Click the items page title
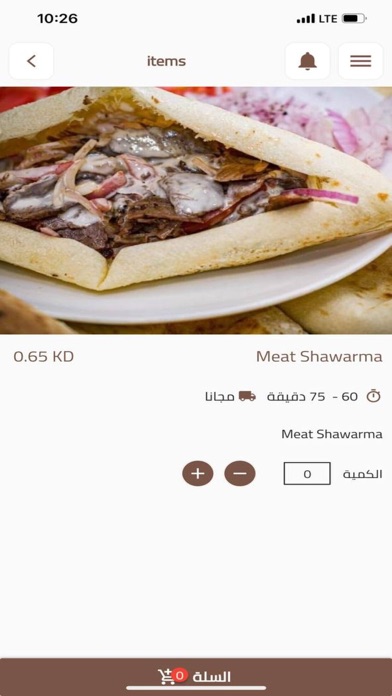 tap(166, 61)
